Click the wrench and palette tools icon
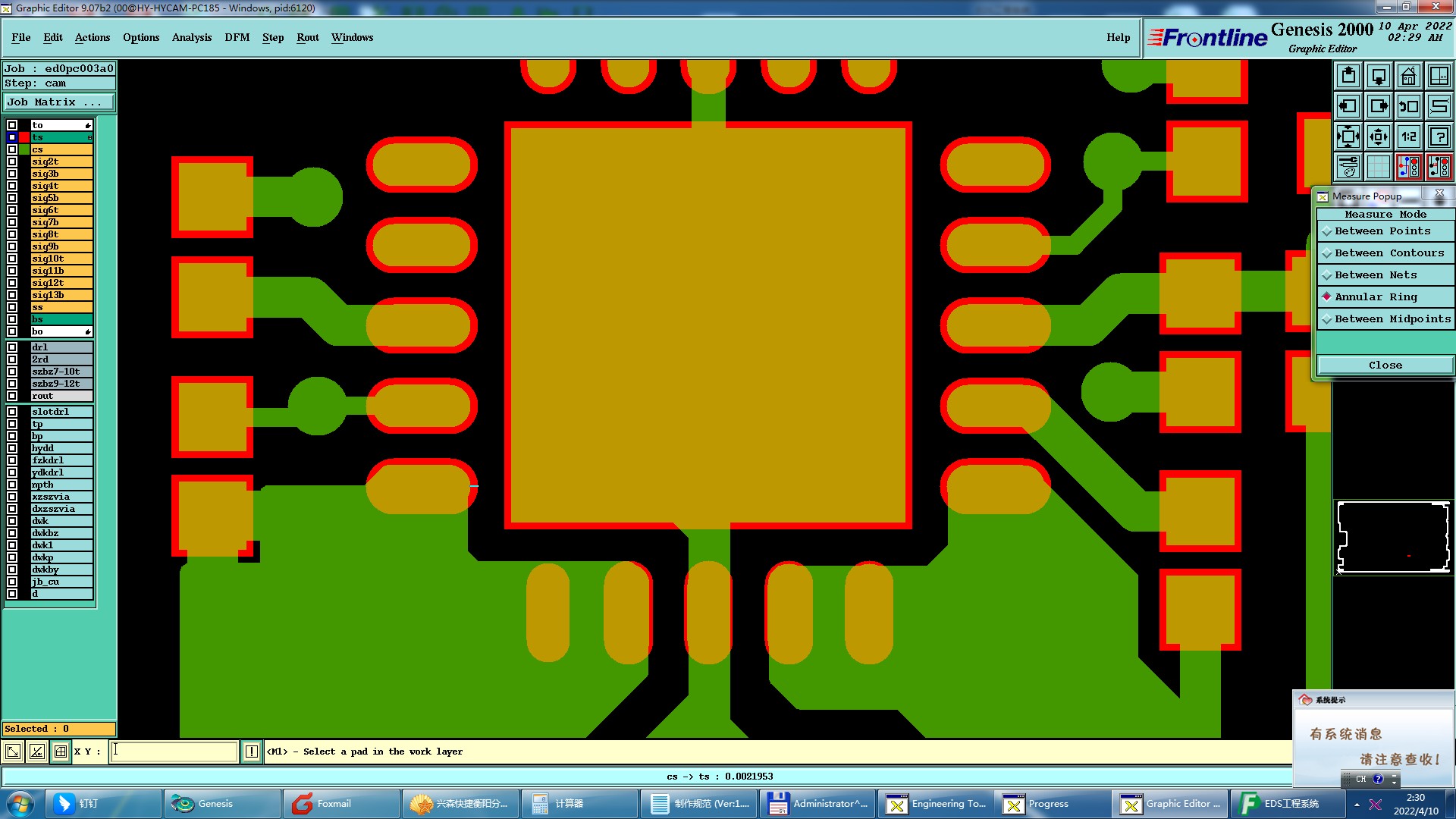The width and height of the screenshot is (1456, 819). 1348,167
